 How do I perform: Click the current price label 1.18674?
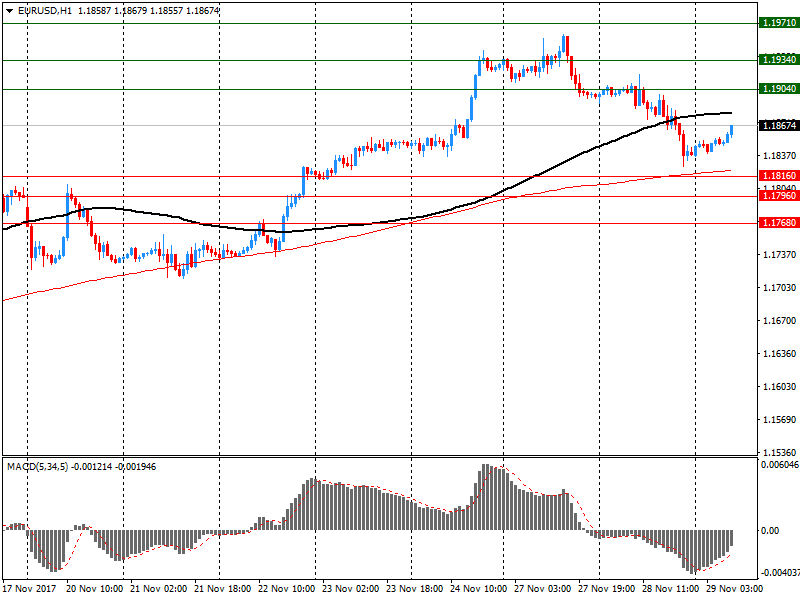pos(779,126)
